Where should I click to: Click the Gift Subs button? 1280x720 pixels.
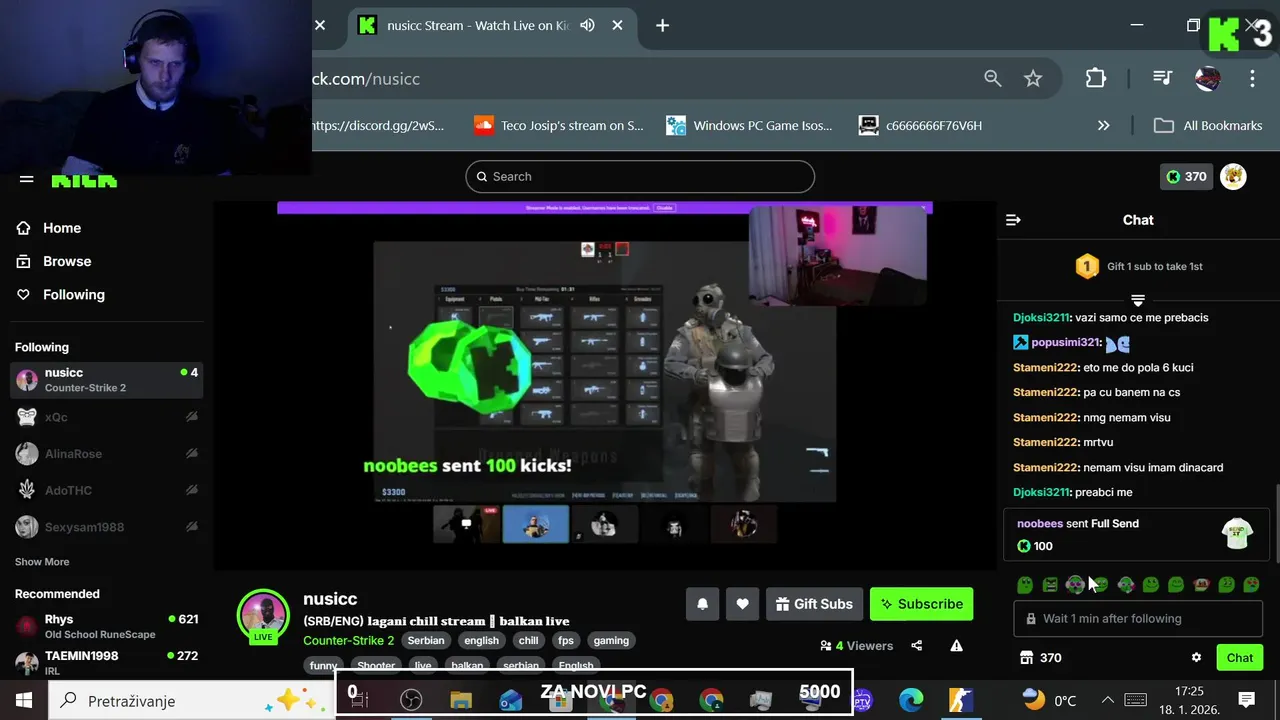click(813, 604)
